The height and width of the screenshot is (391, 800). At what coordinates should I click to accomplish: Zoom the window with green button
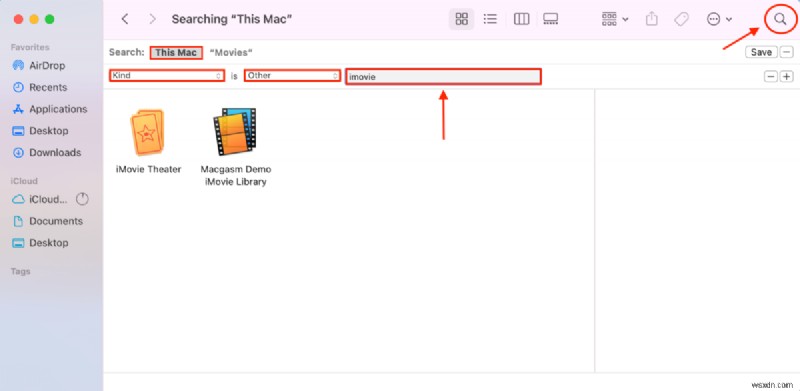click(49, 19)
